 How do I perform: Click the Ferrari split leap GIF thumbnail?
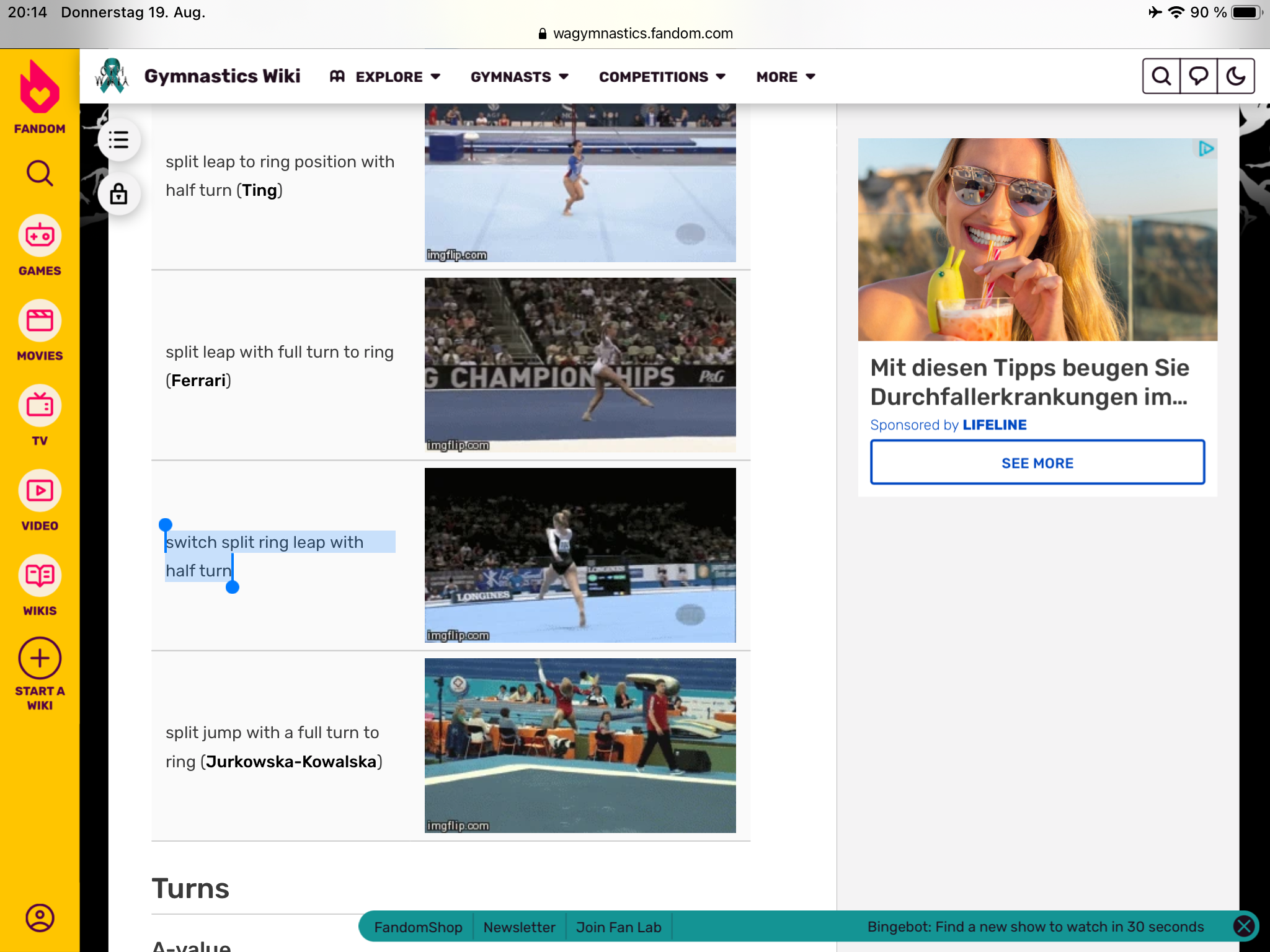click(580, 364)
